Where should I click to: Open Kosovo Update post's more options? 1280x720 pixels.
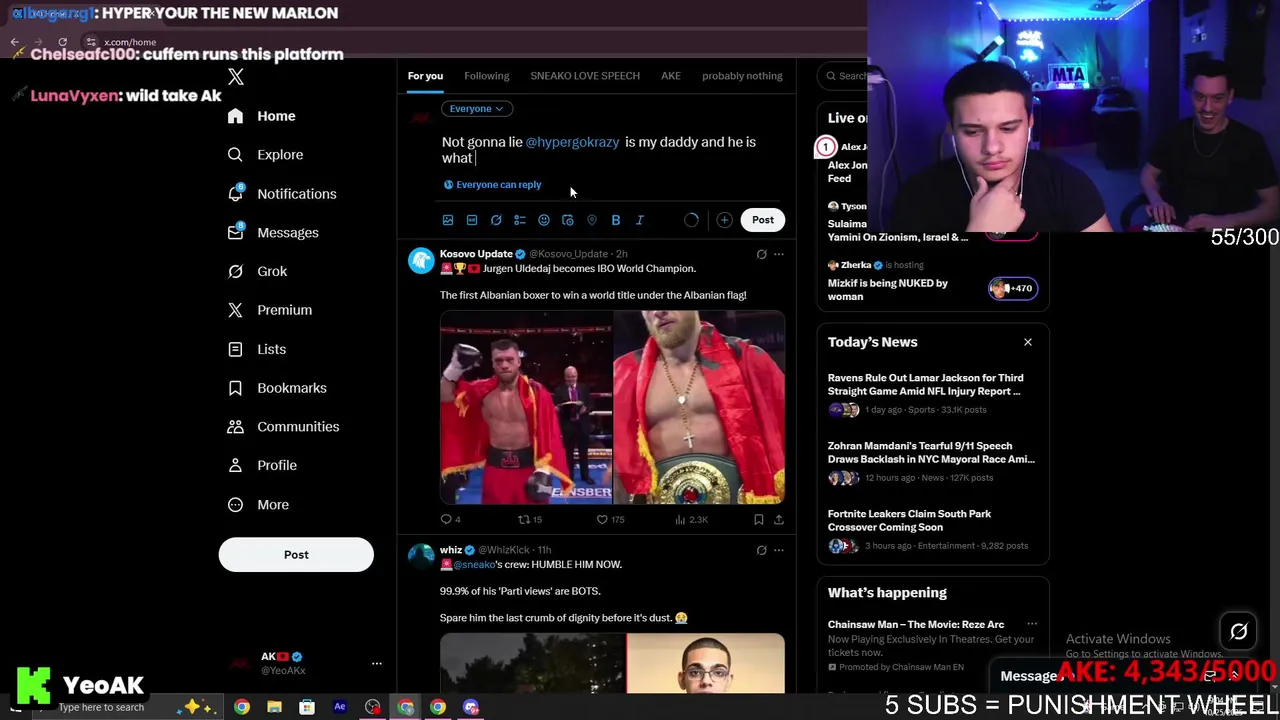click(779, 255)
